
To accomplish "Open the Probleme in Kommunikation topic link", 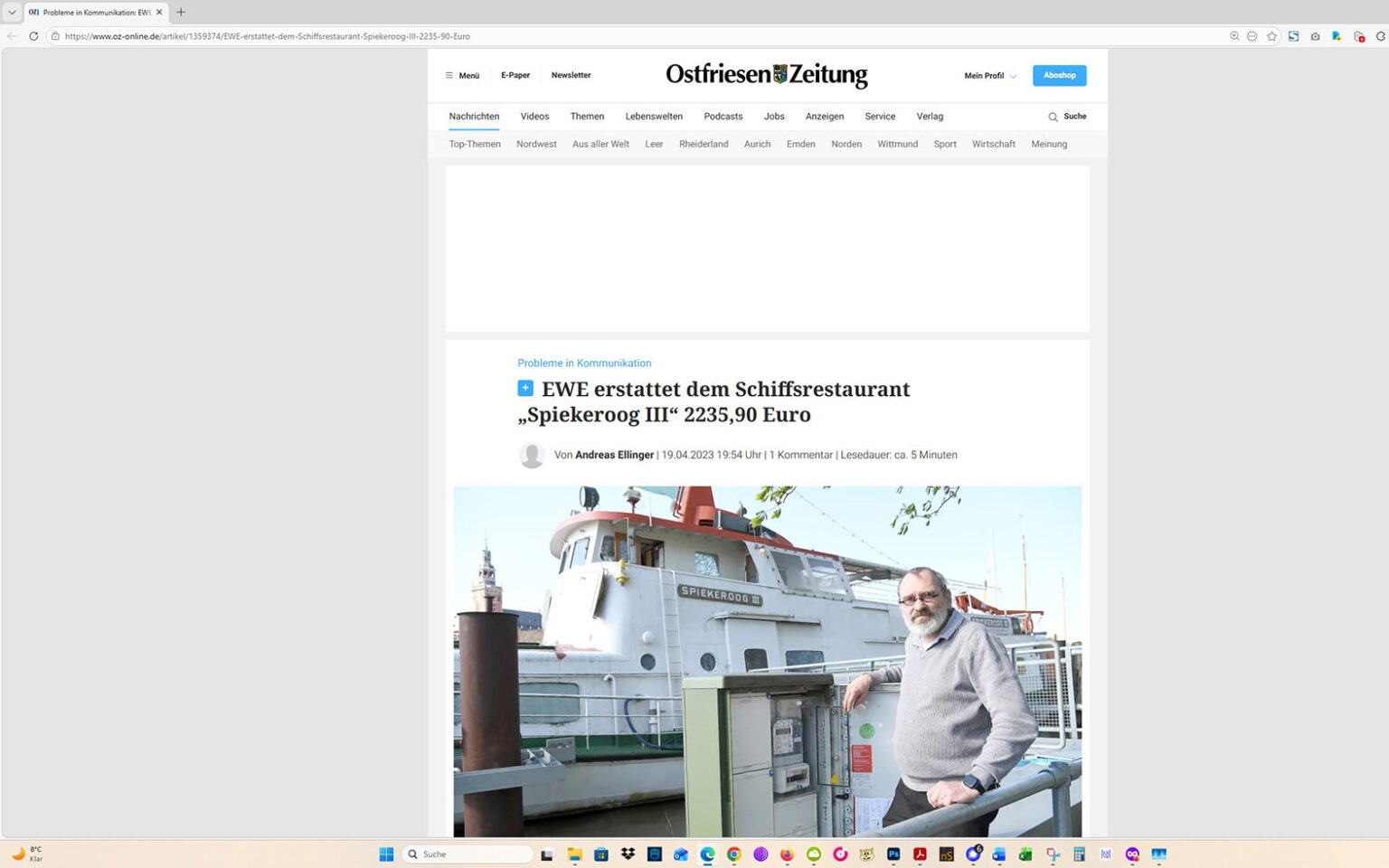I will tap(583, 363).
